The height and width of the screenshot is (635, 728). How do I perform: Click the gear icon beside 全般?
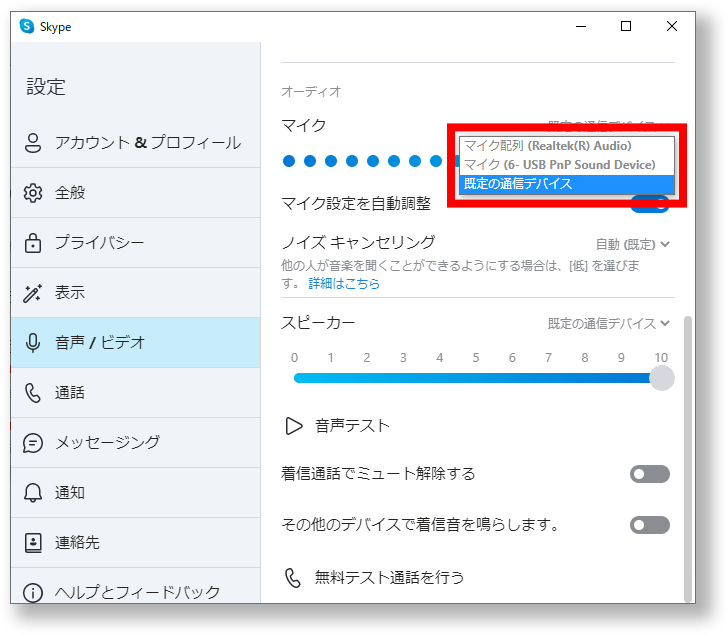(32, 193)
